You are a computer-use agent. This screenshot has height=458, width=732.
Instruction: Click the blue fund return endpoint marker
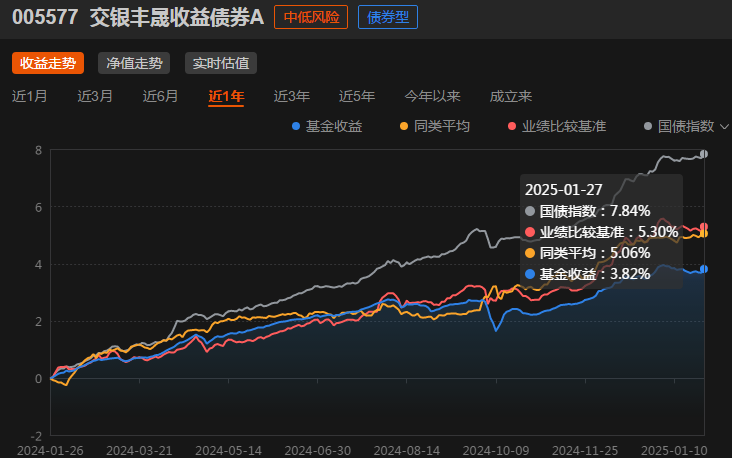click(704, 269)
